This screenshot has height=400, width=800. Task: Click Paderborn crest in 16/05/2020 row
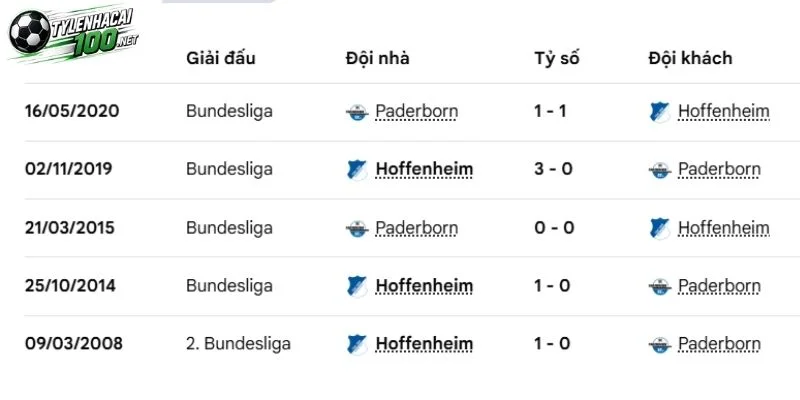click(357, 112)
